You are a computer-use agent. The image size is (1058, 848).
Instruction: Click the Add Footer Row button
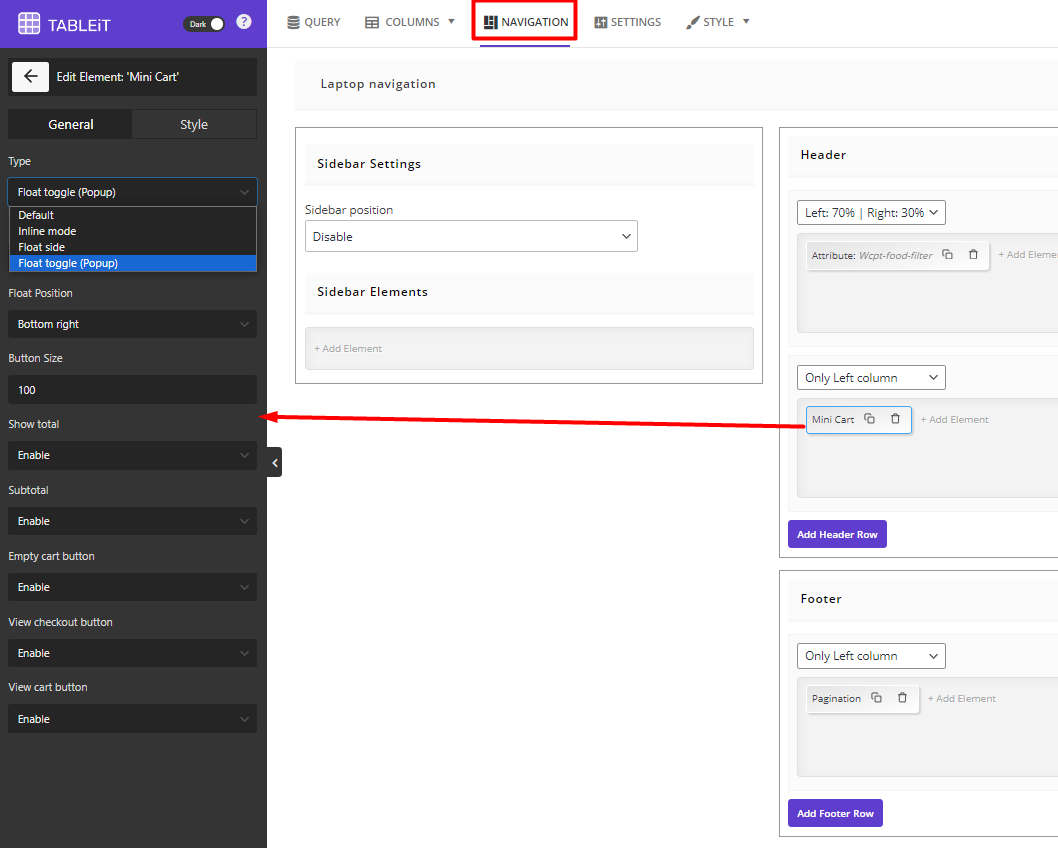coord(835,813)
